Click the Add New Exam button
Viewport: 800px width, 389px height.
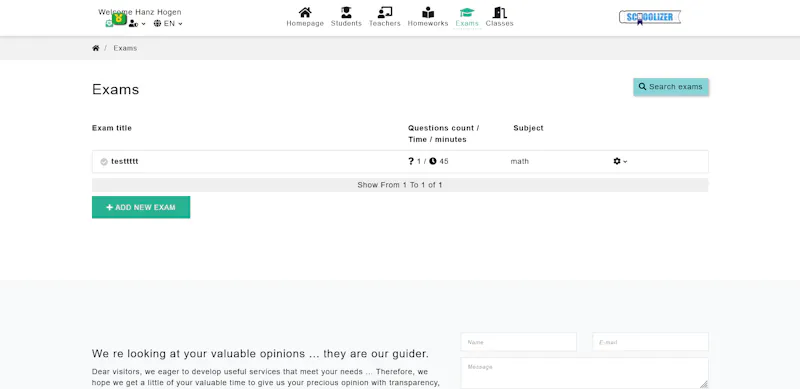pos(141,207)
